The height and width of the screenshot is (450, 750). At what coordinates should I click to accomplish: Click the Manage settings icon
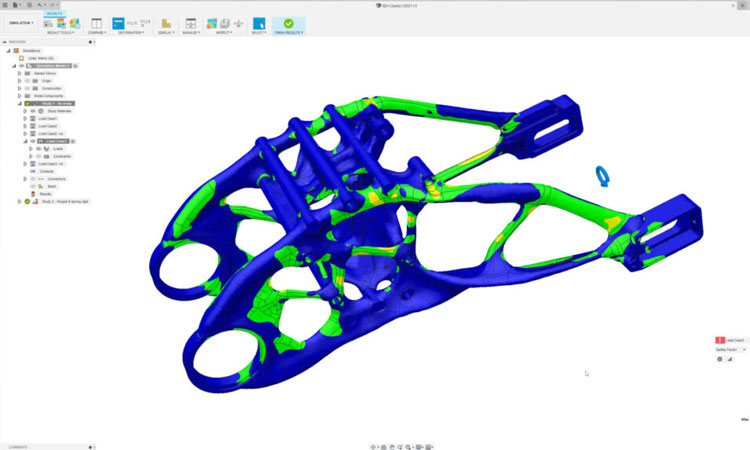(191, 23)
